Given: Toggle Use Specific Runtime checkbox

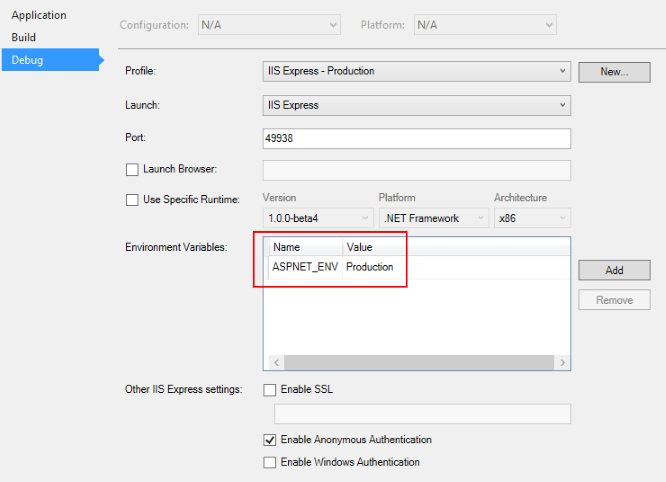Looking at the screenshot, I should point(132,199).
